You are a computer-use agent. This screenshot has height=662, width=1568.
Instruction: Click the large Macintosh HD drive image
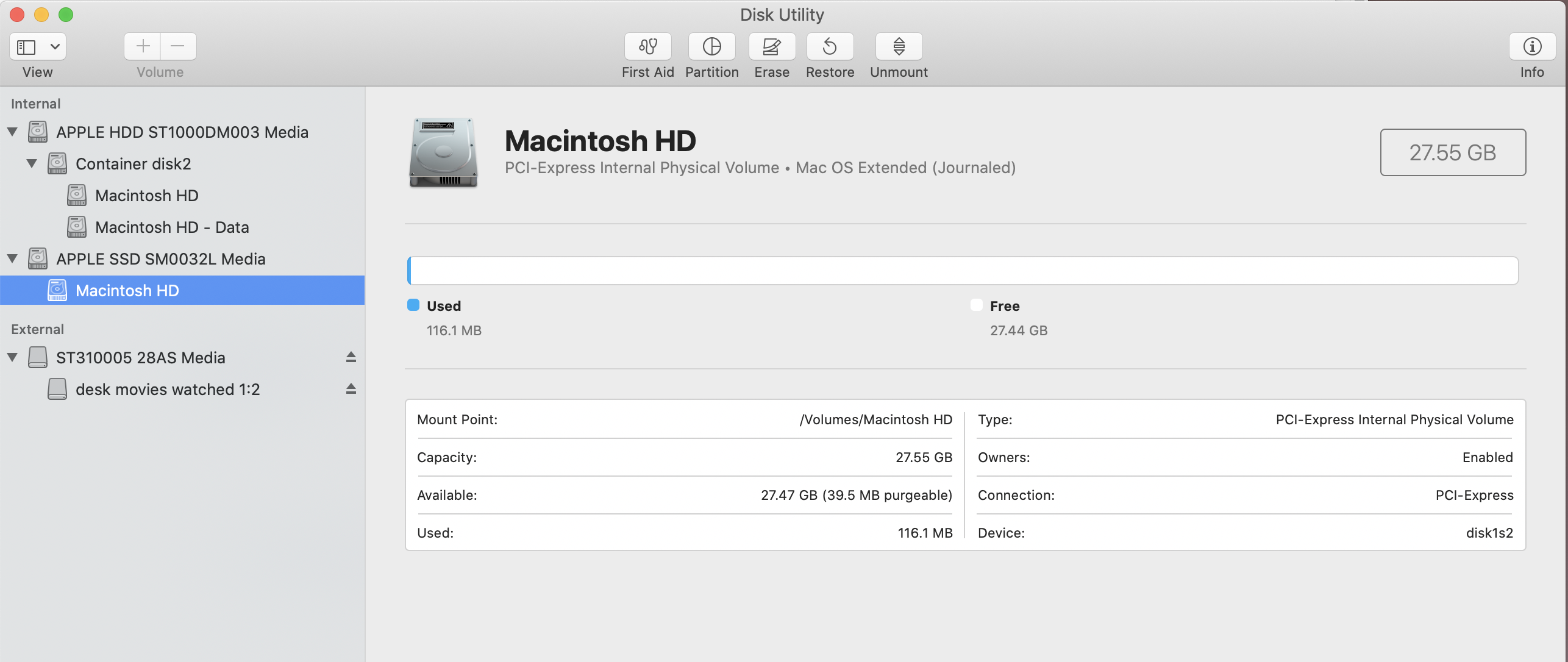(x=443, y=152)
